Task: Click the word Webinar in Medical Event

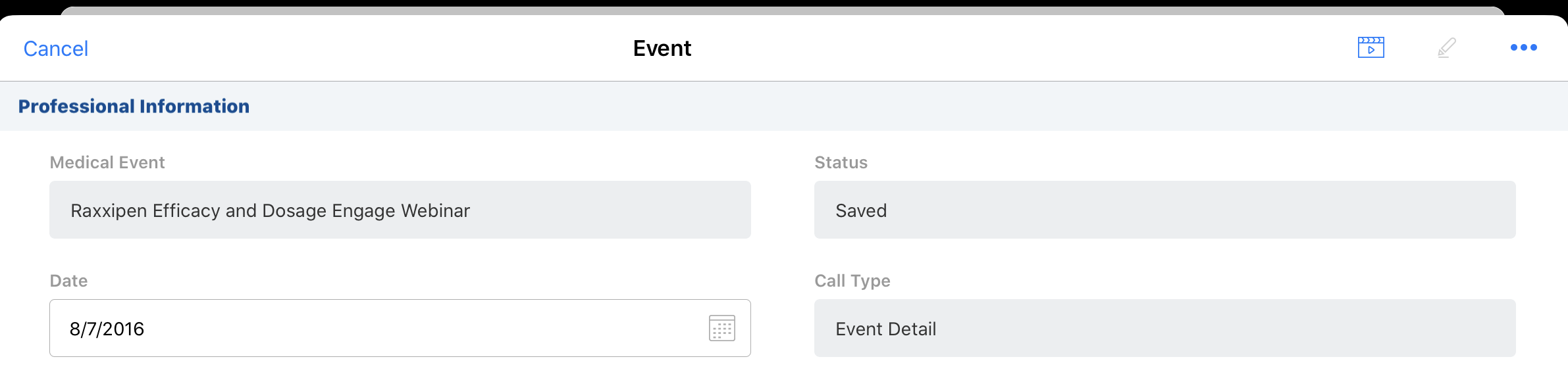Action: (x=435, y=210)
